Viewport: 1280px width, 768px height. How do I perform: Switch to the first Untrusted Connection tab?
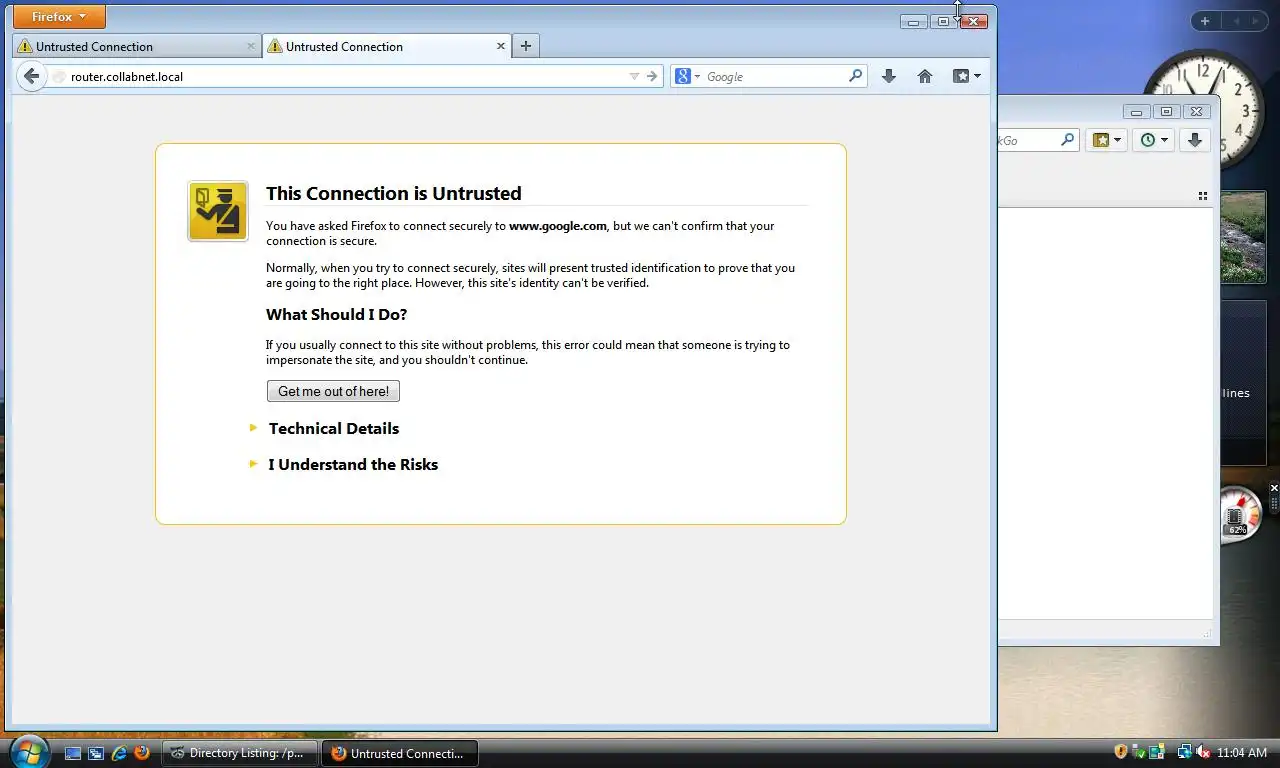(x=137, y=46)
